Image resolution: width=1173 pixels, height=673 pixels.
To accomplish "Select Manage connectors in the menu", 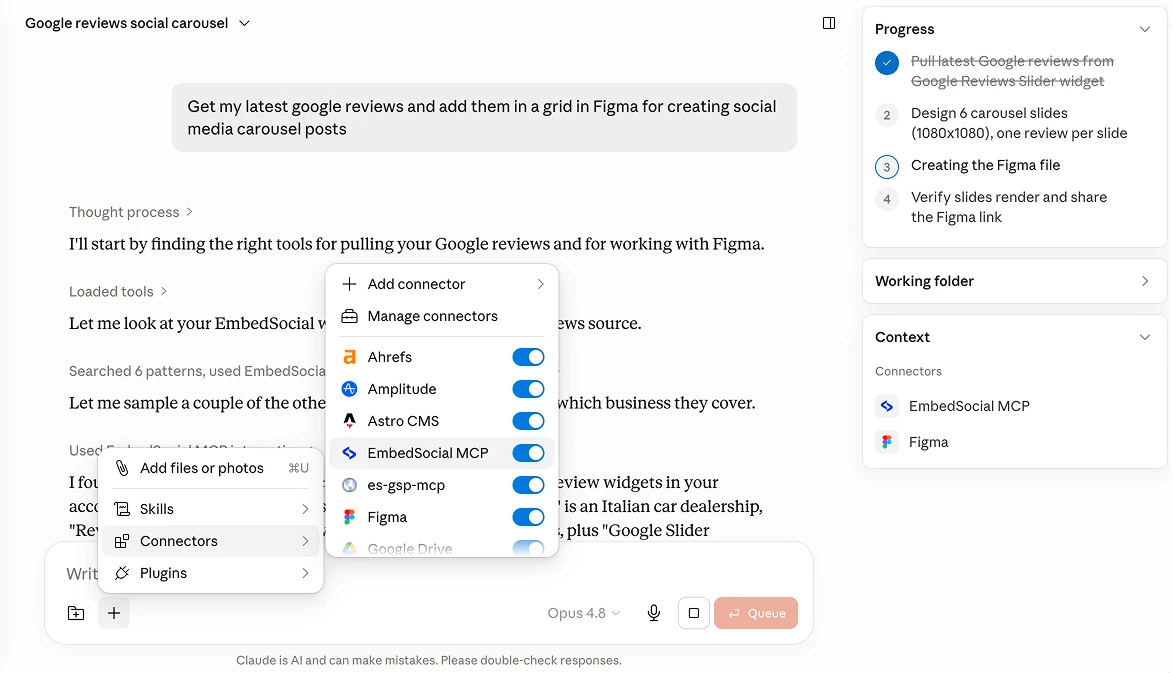I will click(x=442, y=316).
